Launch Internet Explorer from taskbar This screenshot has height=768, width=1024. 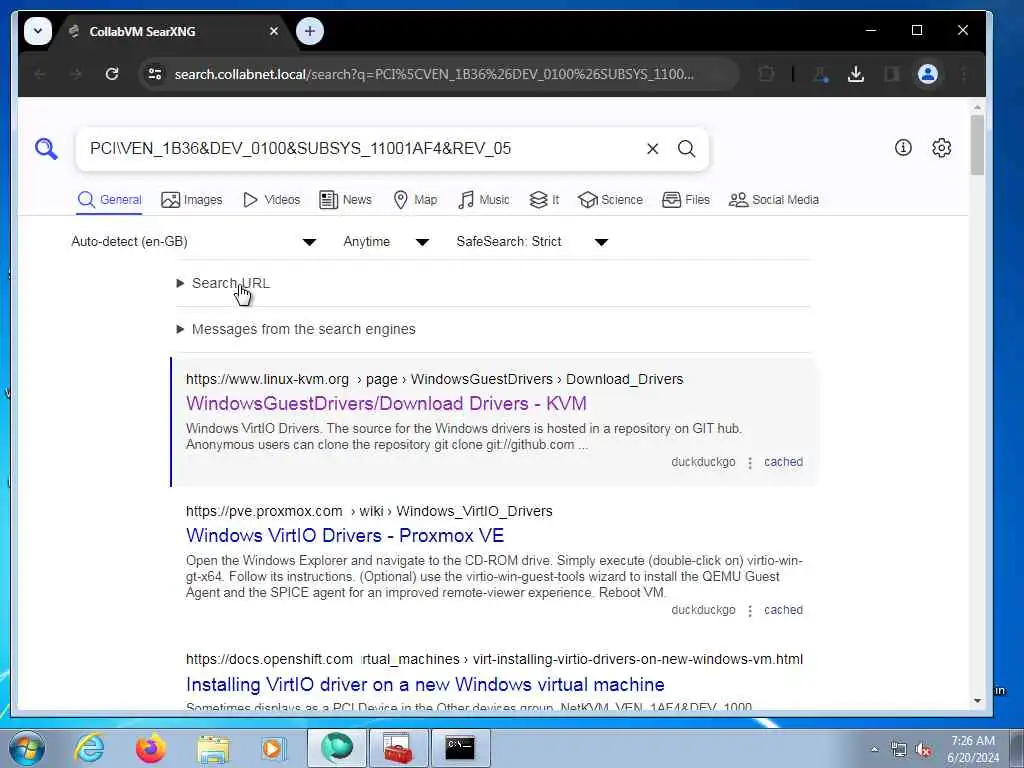tap(89, 748)
